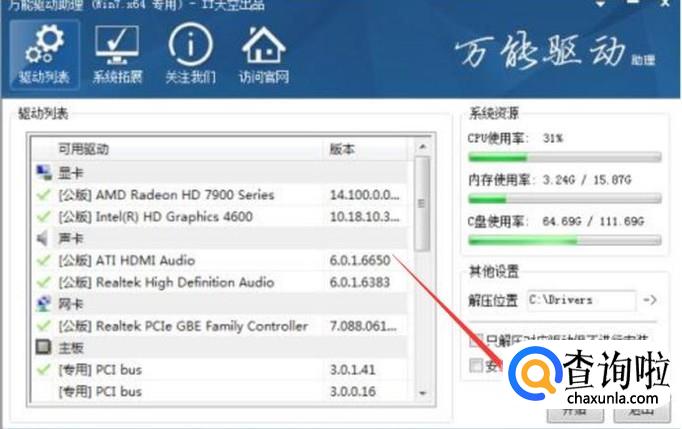This screenshot has height=429, width=682.
Task: Click the 主板 motherboard icon
Action: click(43, 347)
